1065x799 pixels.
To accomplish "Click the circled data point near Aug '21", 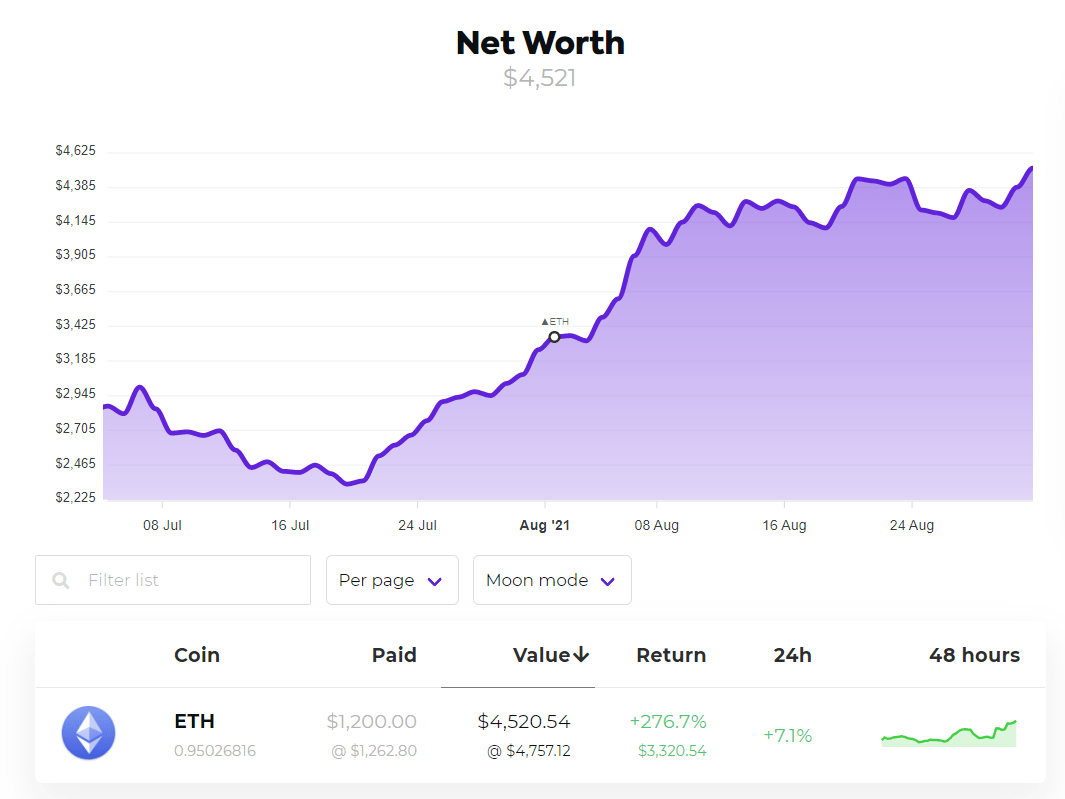I will point(554,338).
